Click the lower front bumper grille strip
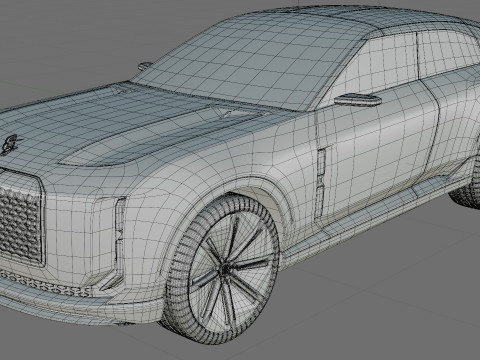 [47, 284]
